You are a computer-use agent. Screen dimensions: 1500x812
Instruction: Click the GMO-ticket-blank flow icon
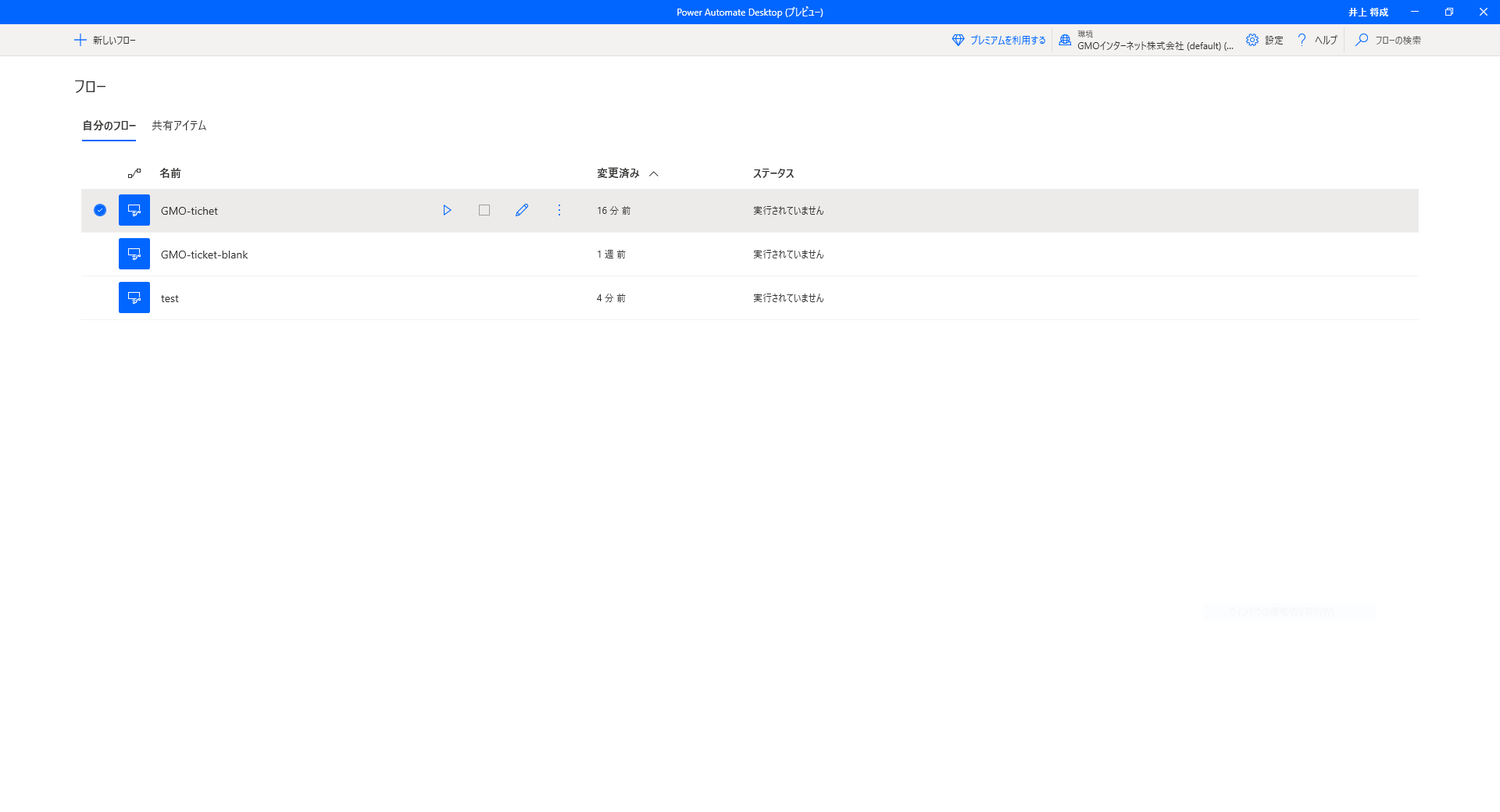coord(134,254)
